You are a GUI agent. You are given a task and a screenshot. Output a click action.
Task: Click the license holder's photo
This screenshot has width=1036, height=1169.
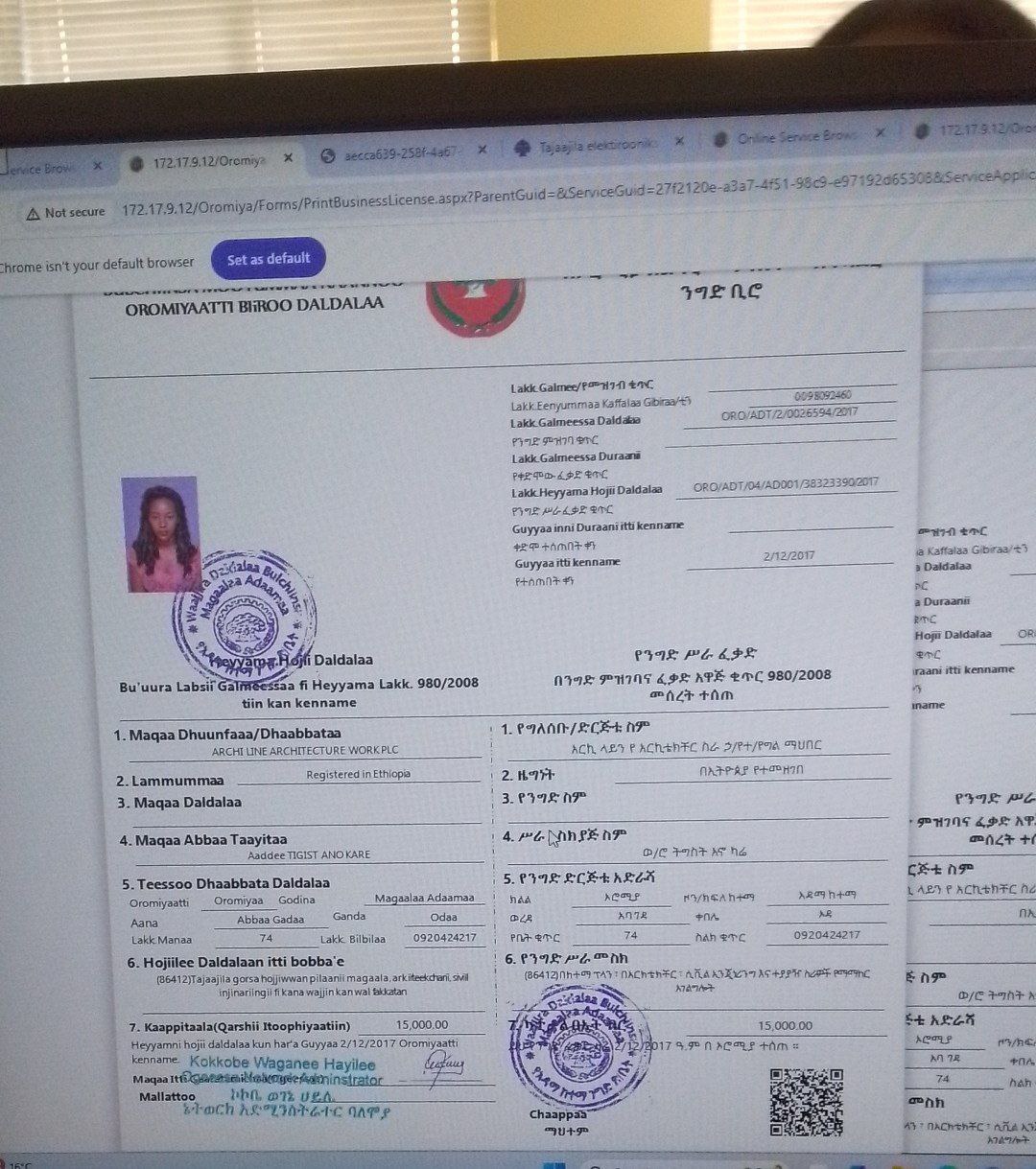[x=159, y=533]
